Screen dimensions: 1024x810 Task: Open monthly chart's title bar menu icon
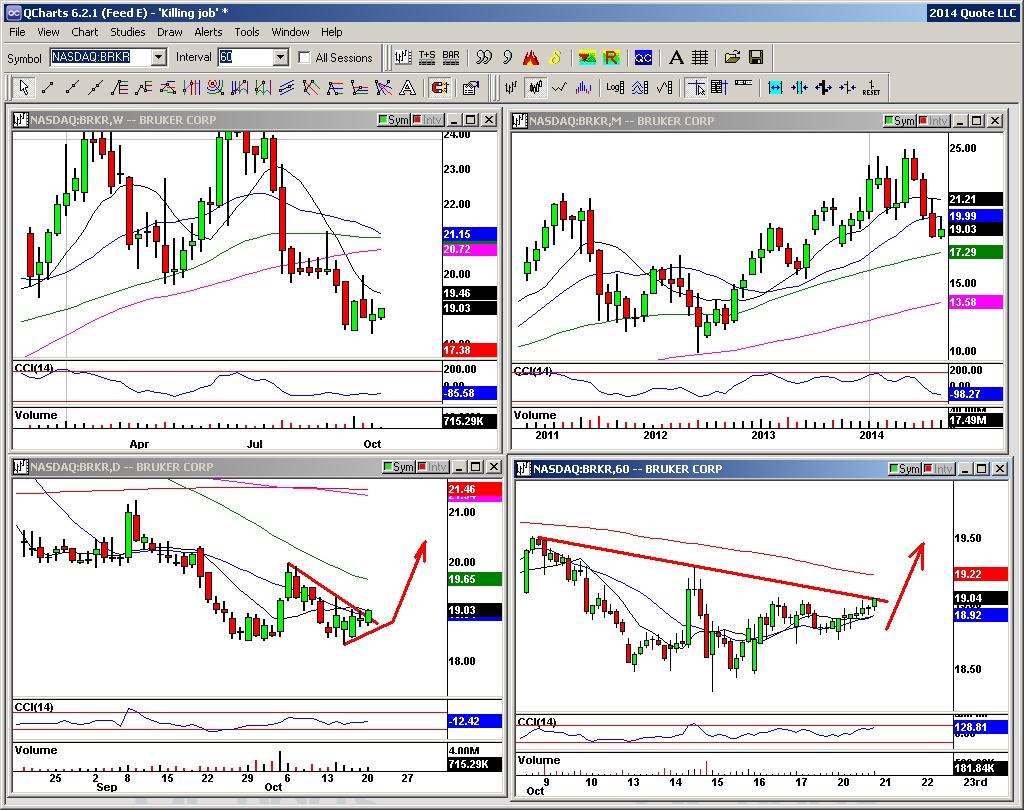(520, 121)
